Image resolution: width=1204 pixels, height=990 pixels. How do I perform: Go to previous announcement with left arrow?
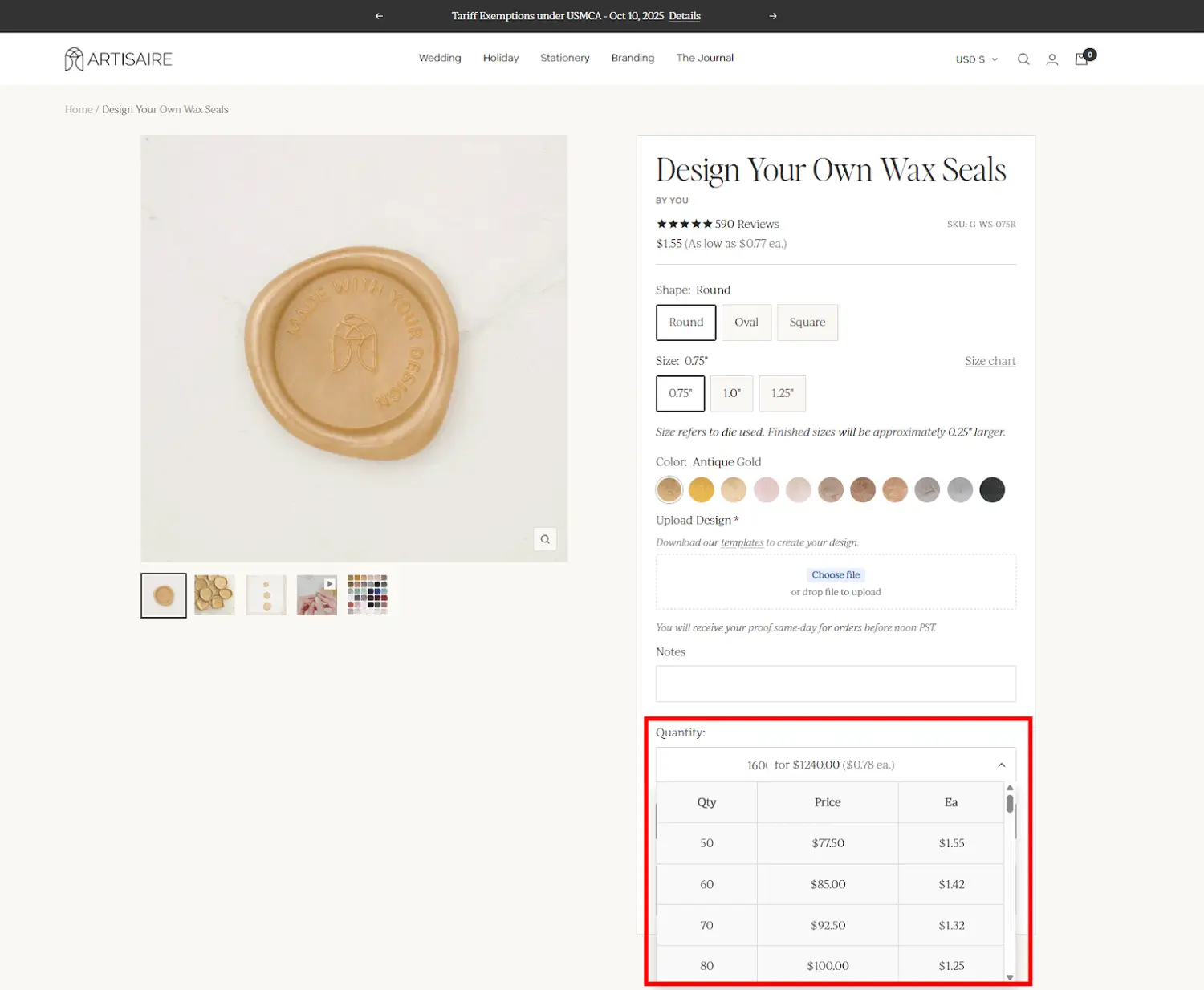coord(380,16)
